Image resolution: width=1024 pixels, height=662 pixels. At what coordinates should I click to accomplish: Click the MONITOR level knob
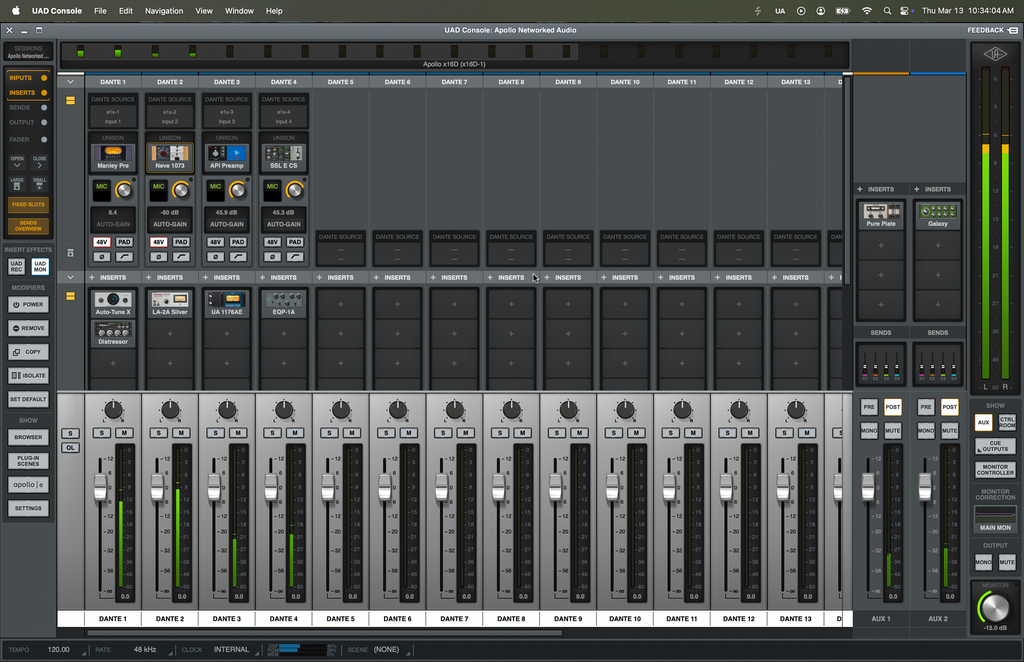[995, 608]
